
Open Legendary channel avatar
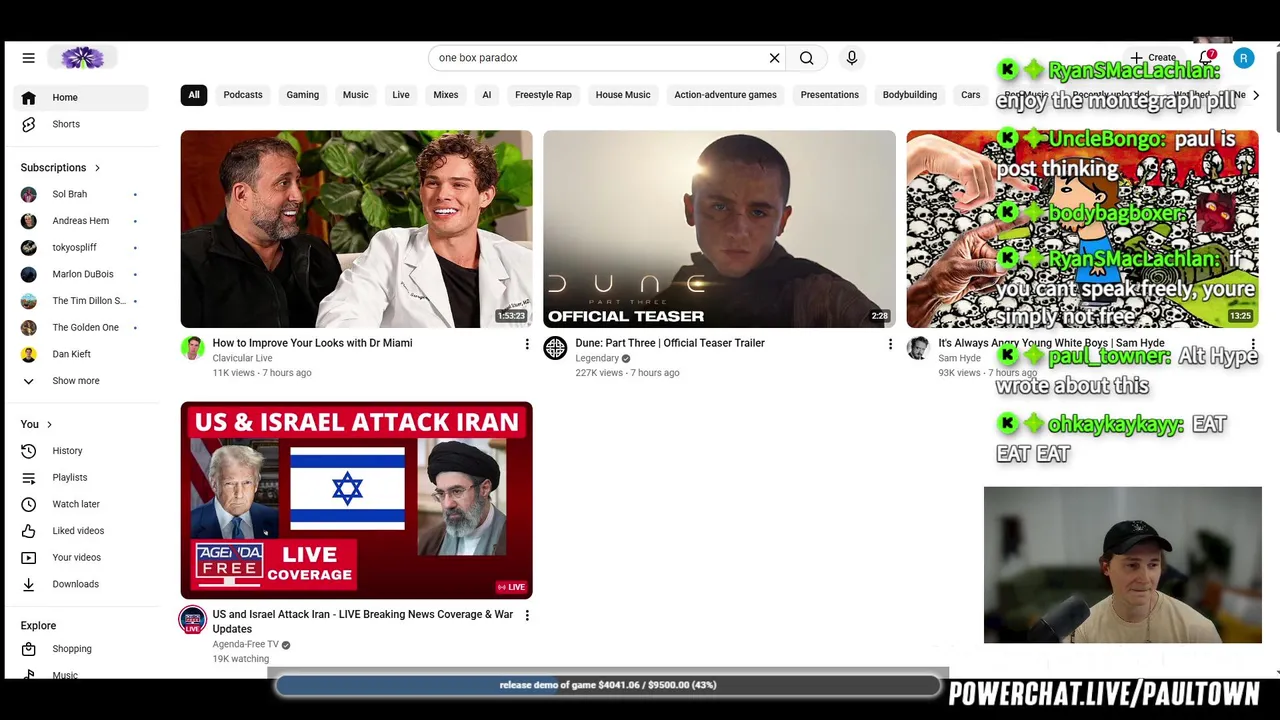coord(555,348)
